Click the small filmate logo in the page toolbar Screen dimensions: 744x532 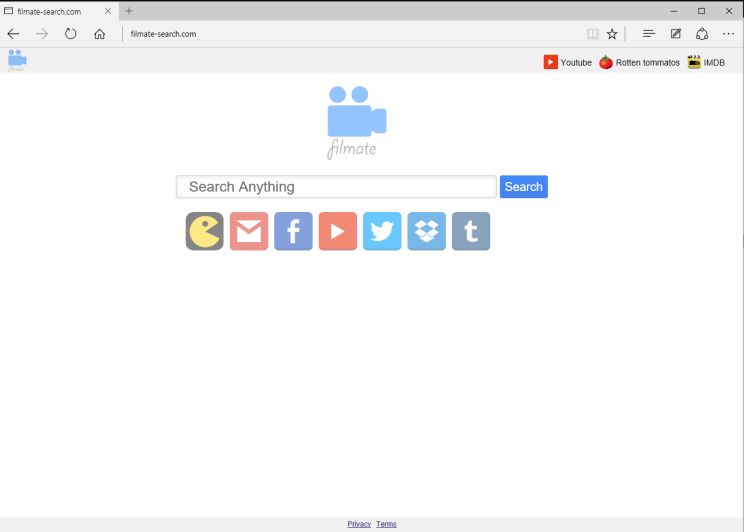tap(17, 61)
